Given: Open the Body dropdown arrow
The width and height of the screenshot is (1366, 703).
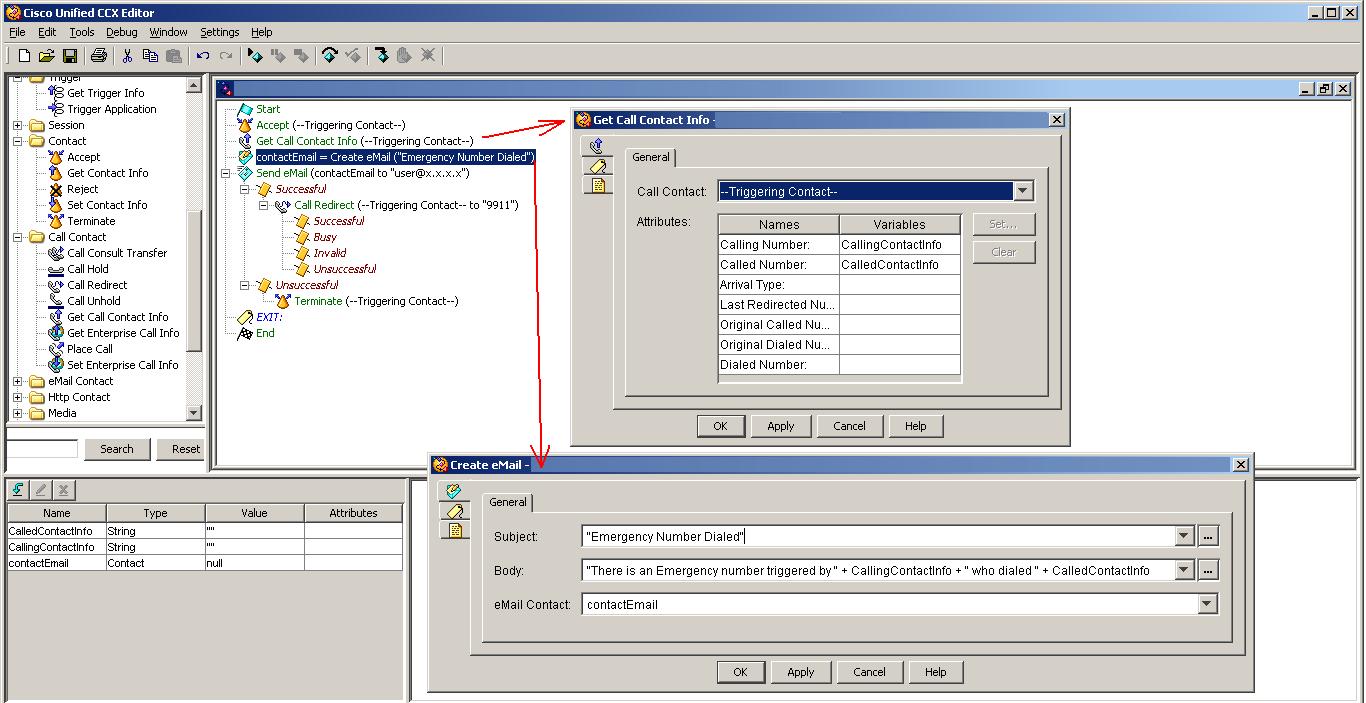Looking at the screenshot, I should [1184, 571].
